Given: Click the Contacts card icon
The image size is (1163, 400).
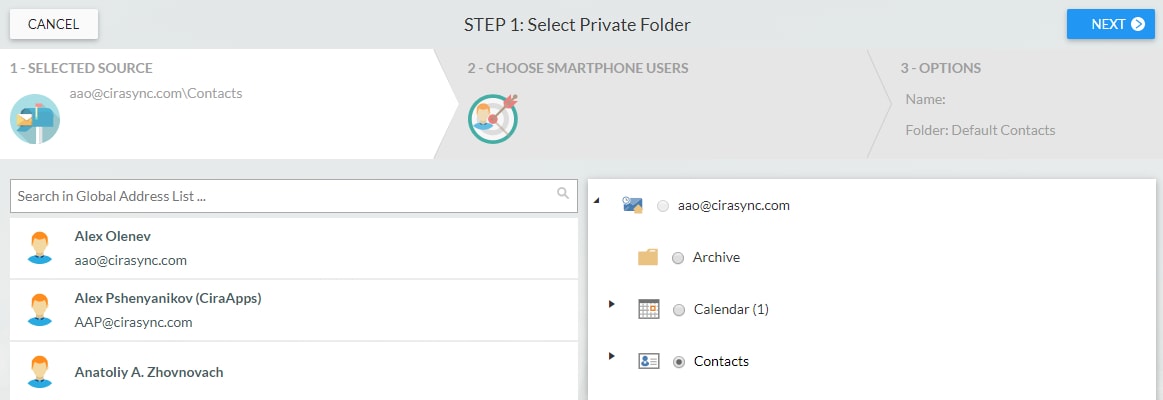Looking at the screenshot, I should 649,361.
